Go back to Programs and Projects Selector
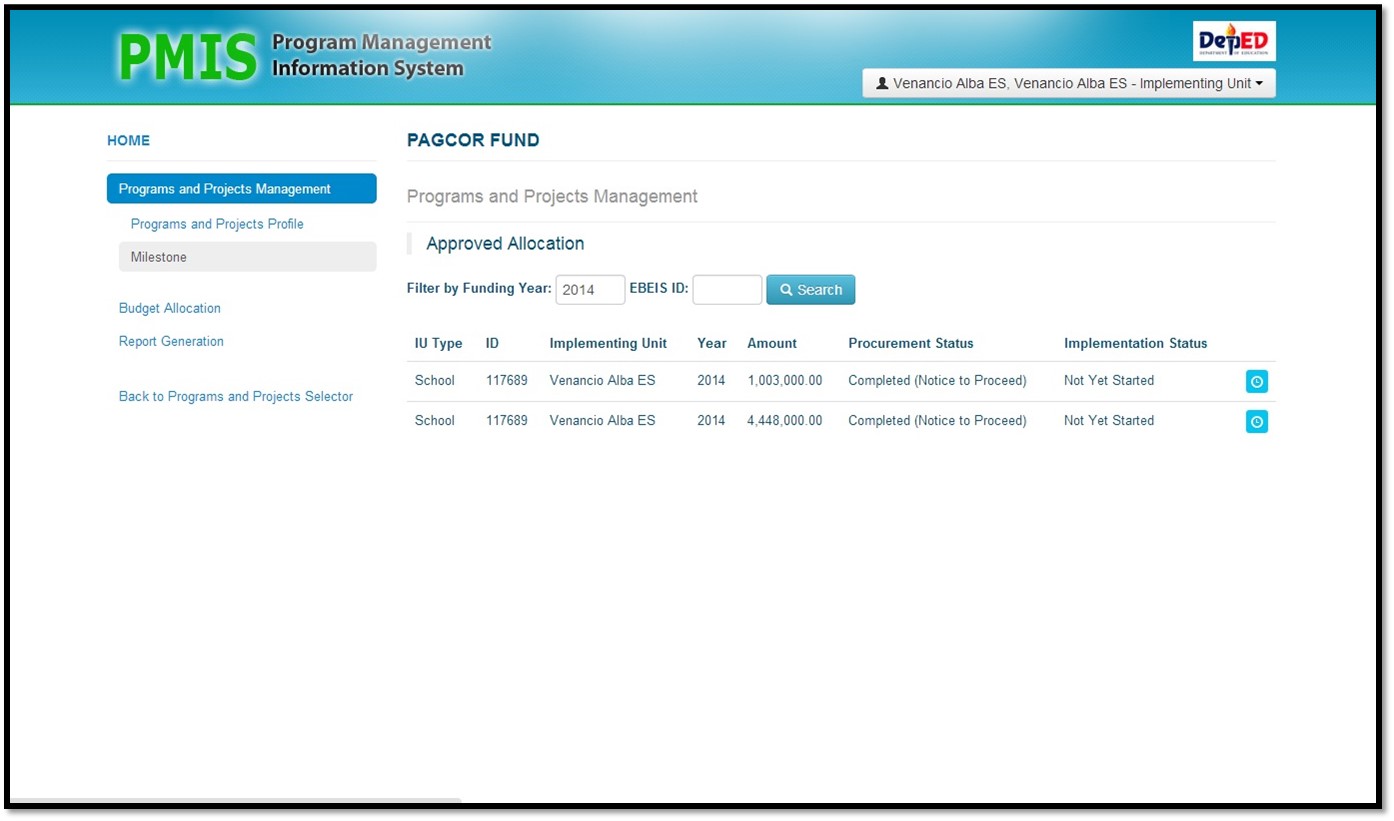The height and width of the screenshot is (821, 1394). click(236, 396)
